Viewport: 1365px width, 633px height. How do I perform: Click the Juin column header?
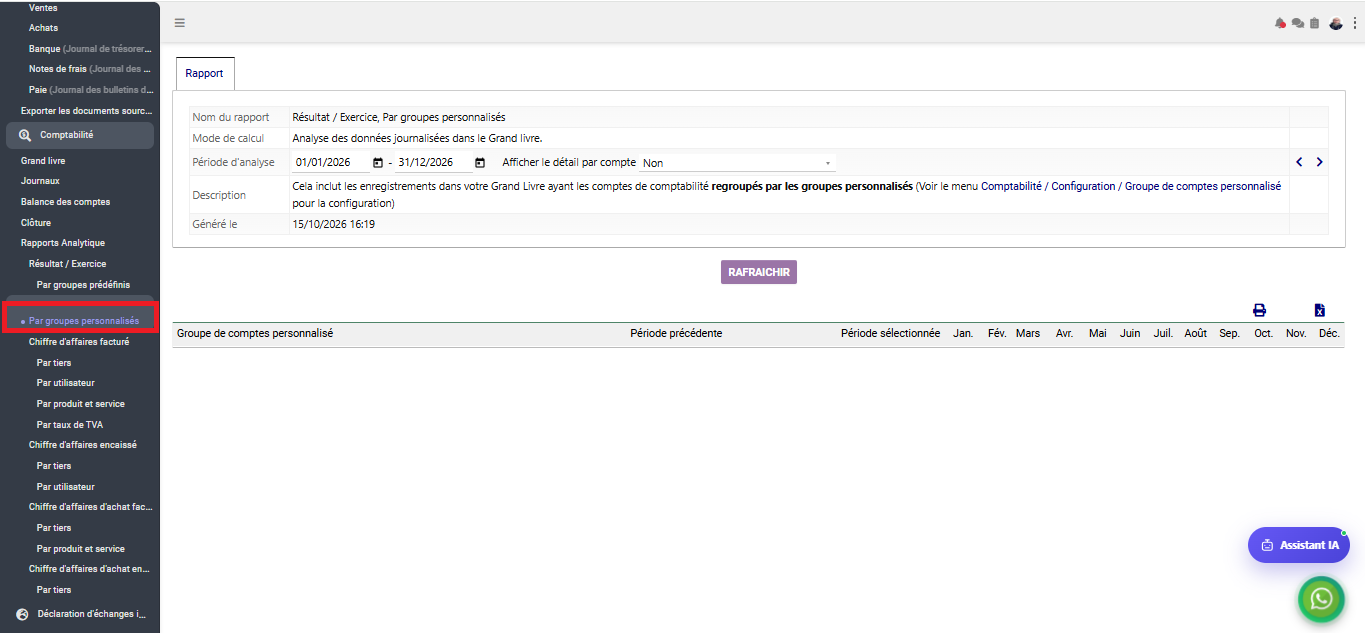[x=1130, y=333]
